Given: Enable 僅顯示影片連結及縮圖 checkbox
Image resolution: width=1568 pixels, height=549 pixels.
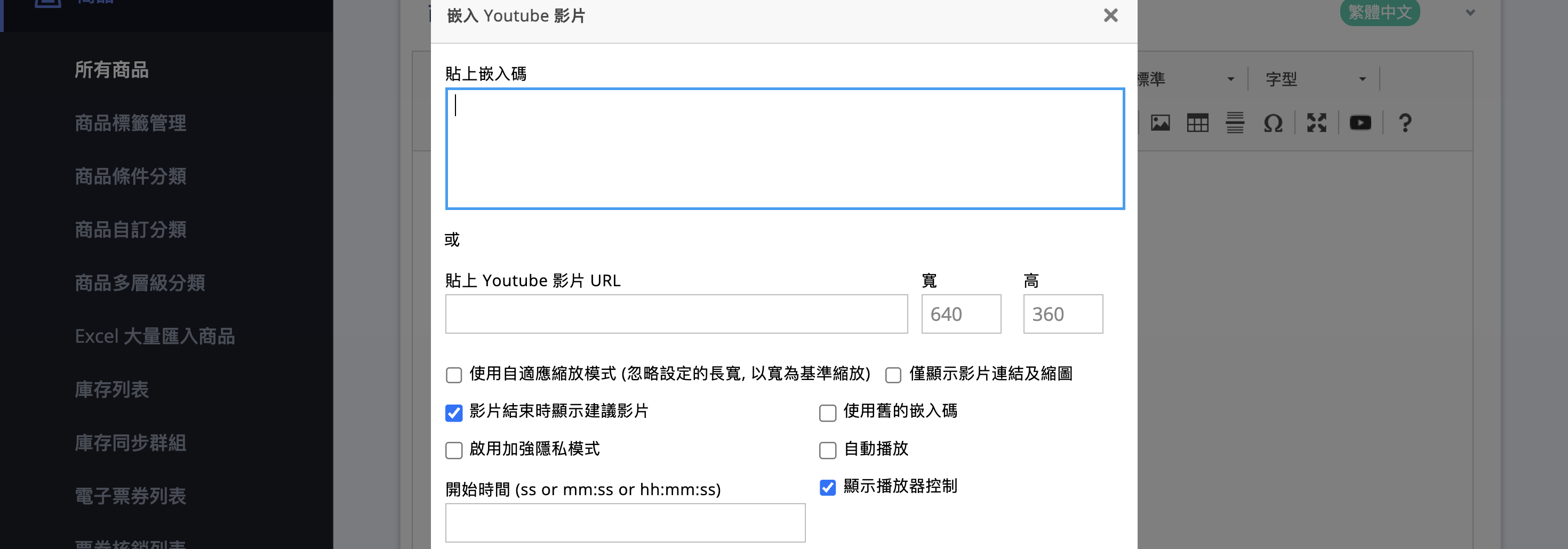Looking at the screenshot, I should (893, 375).
